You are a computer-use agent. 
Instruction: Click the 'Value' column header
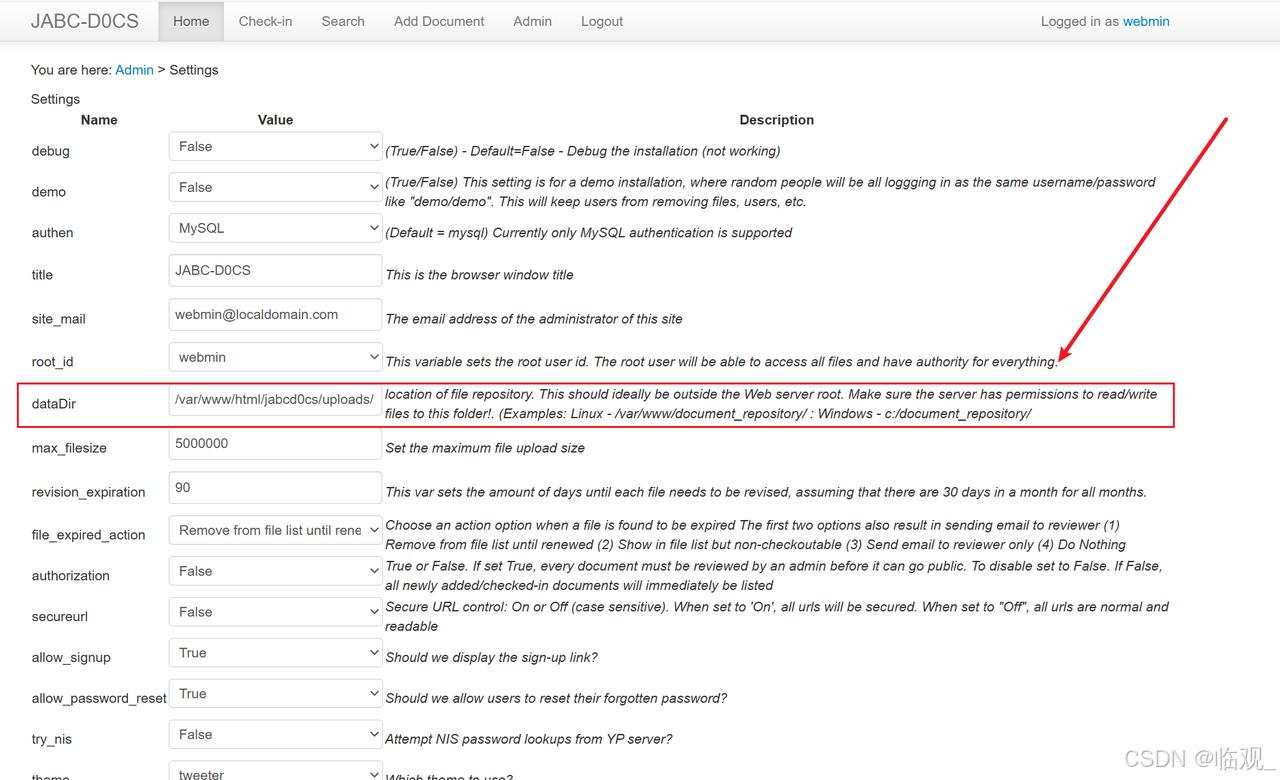click(275, 120)
